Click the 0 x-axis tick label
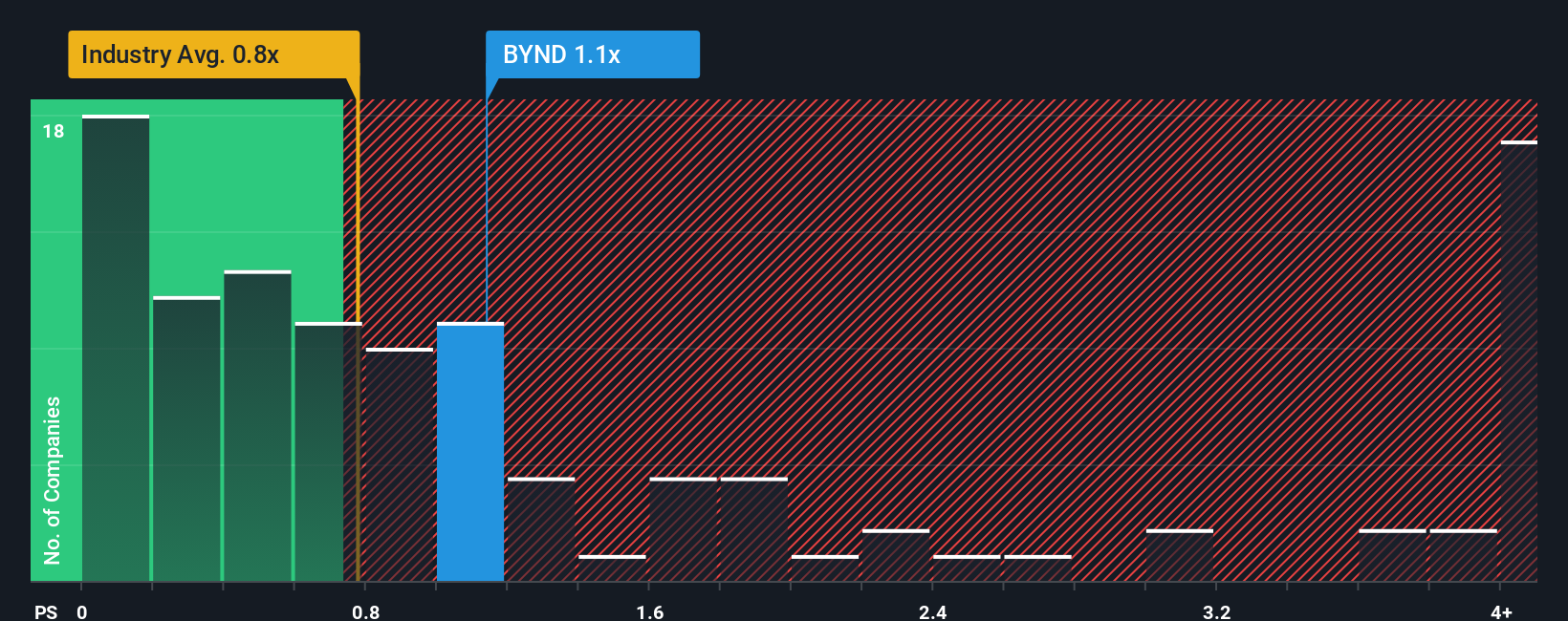Screen dimensions: 1568x621 tap(82, 612)
